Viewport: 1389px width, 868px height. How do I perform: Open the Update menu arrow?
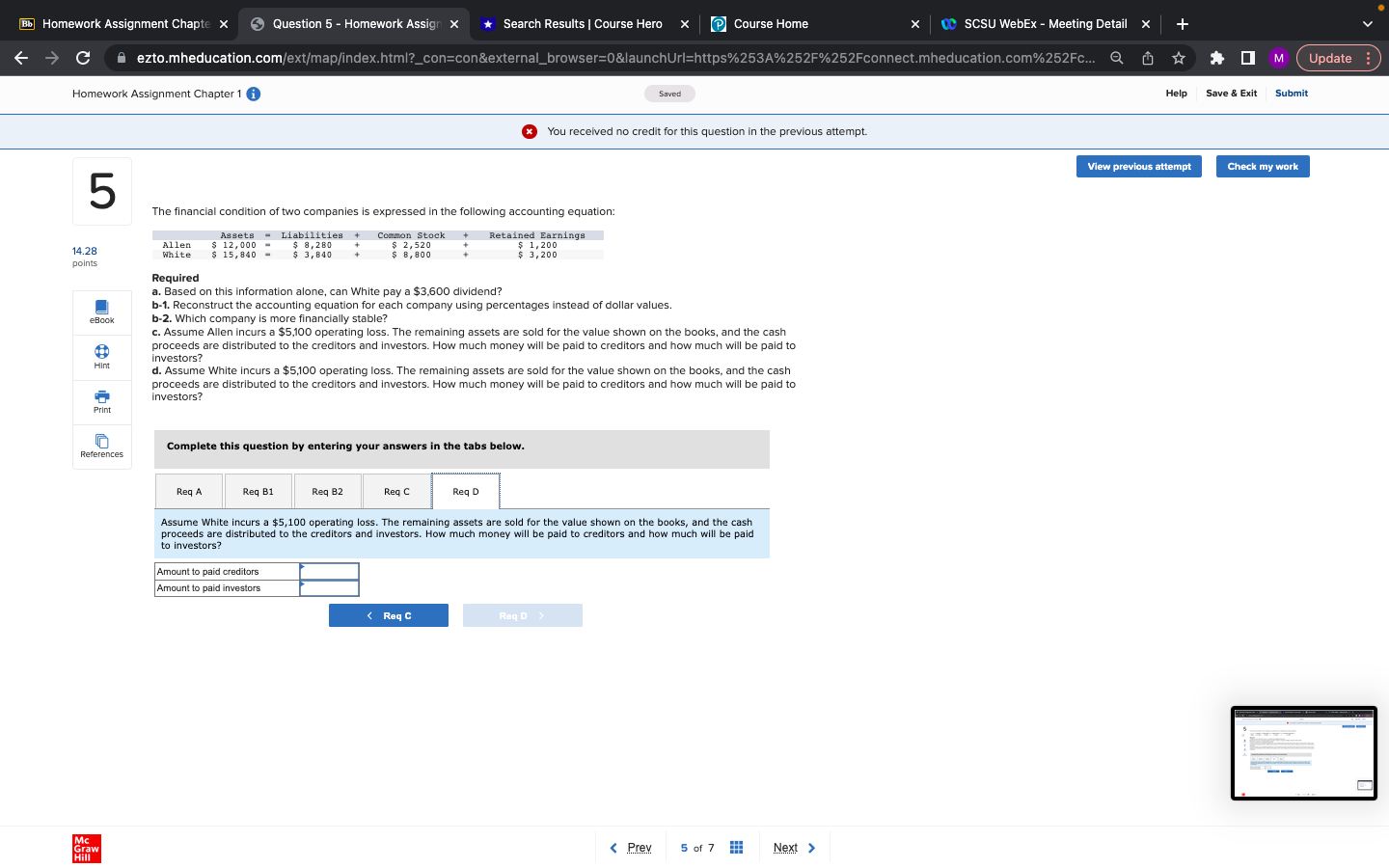coord(1369,58)
